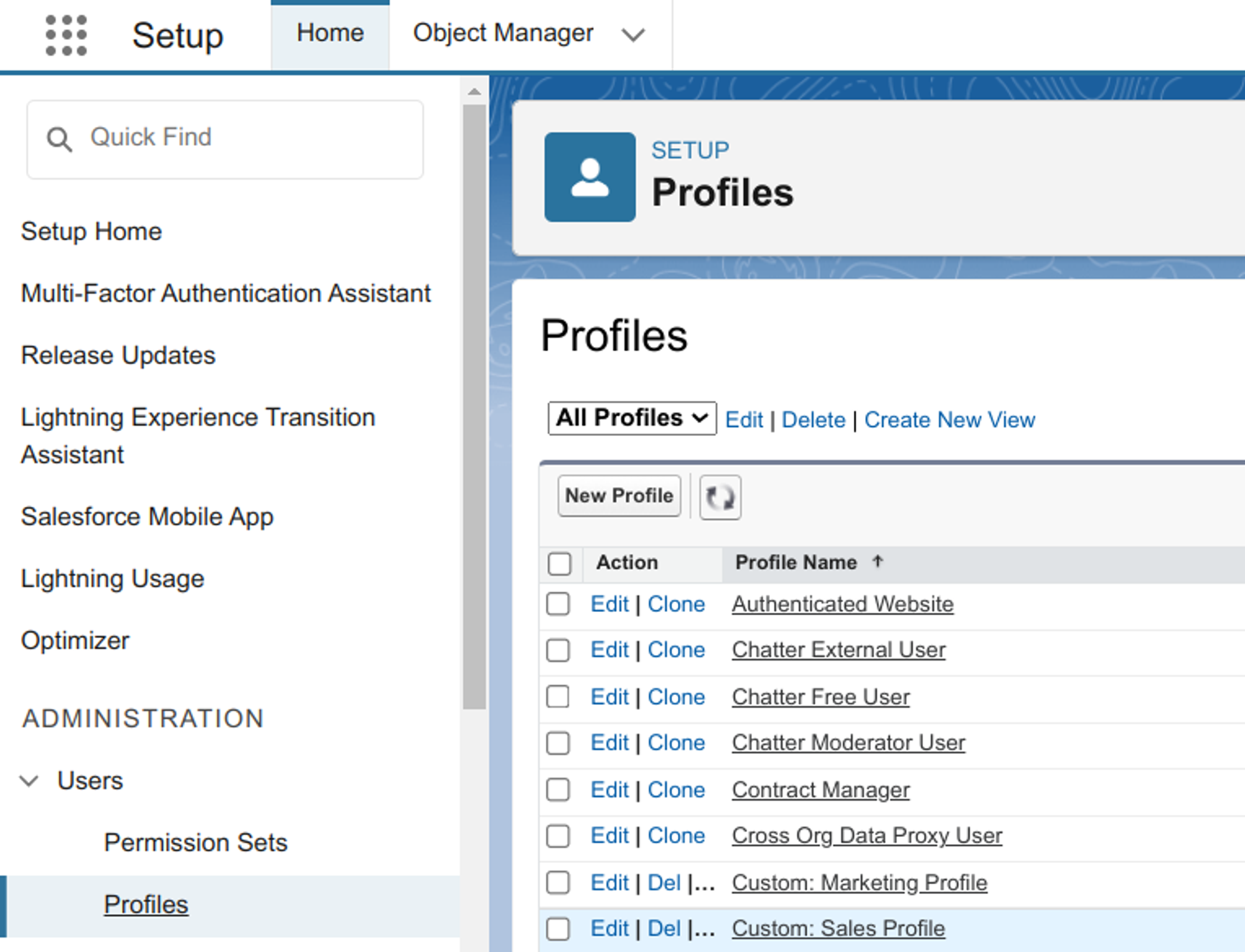Click the sidebar scroll-up arrow

[x=474, y=92]
